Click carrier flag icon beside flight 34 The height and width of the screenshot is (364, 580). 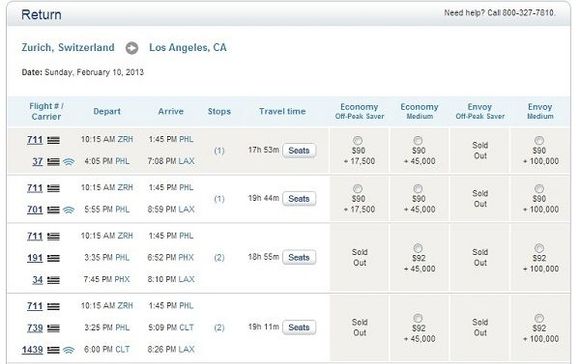[x=54, y=280]
